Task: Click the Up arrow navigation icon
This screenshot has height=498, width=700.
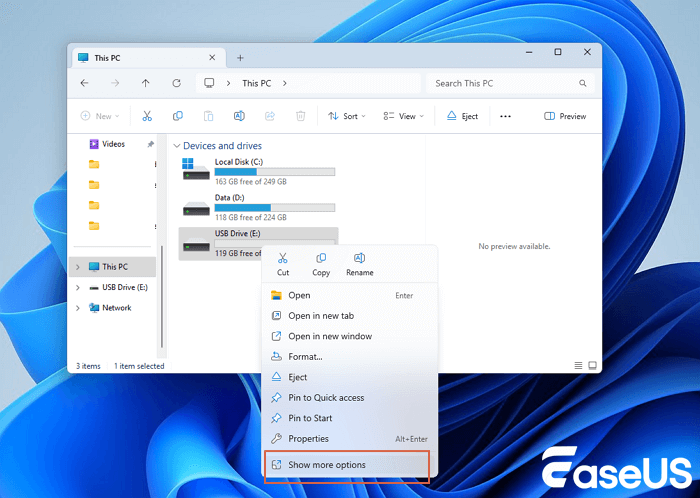Action: pos(146,83)
